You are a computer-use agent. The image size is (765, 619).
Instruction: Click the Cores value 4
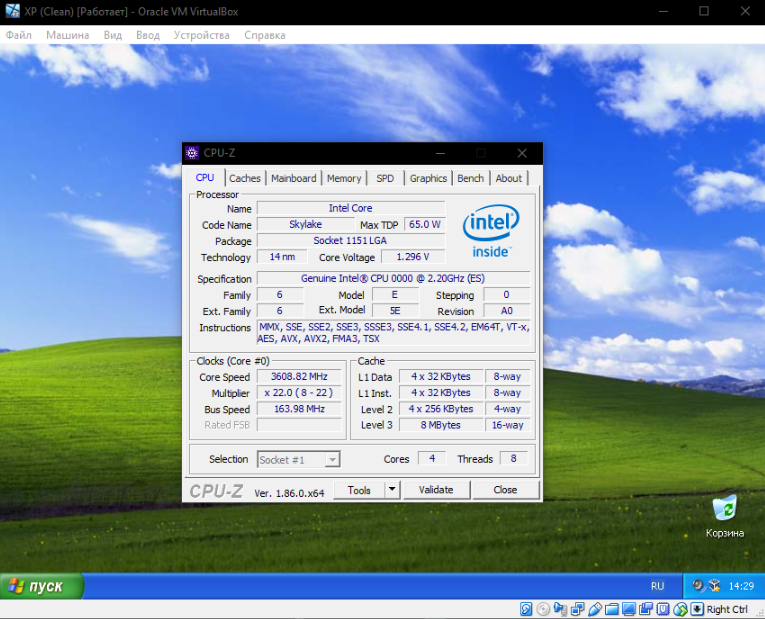[x=432, y=459]
